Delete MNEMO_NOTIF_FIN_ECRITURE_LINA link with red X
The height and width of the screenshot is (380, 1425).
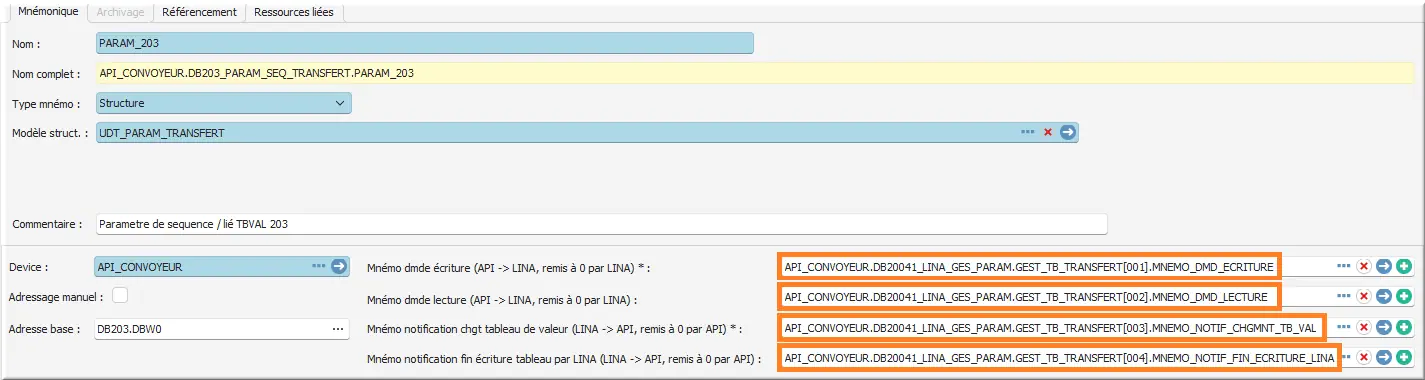point(1364,357)
